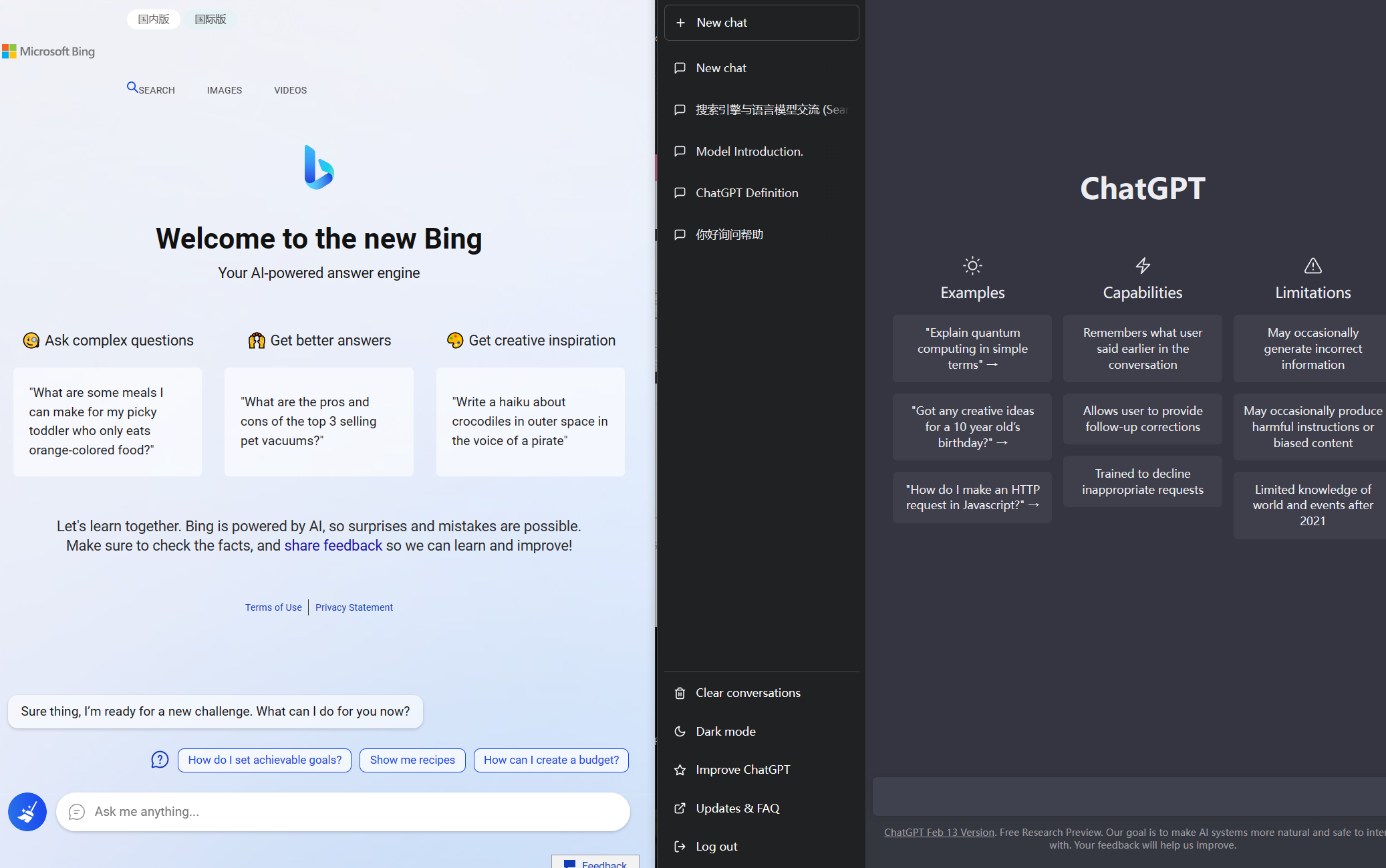The height and width of the screenshot is (868, 1386).
Task: Click Improve ChatGPT
Action: point(762,770)
